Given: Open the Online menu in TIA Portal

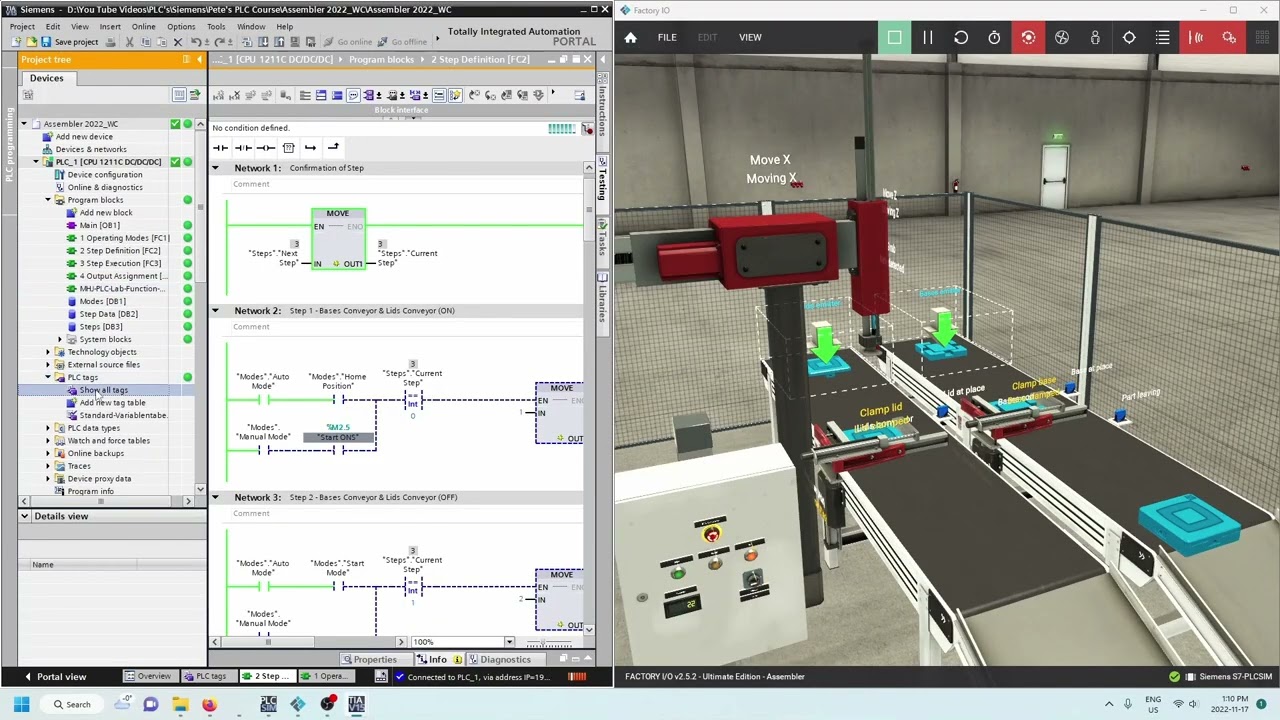Looking at the screenshot, I should [x=143, y=26].
